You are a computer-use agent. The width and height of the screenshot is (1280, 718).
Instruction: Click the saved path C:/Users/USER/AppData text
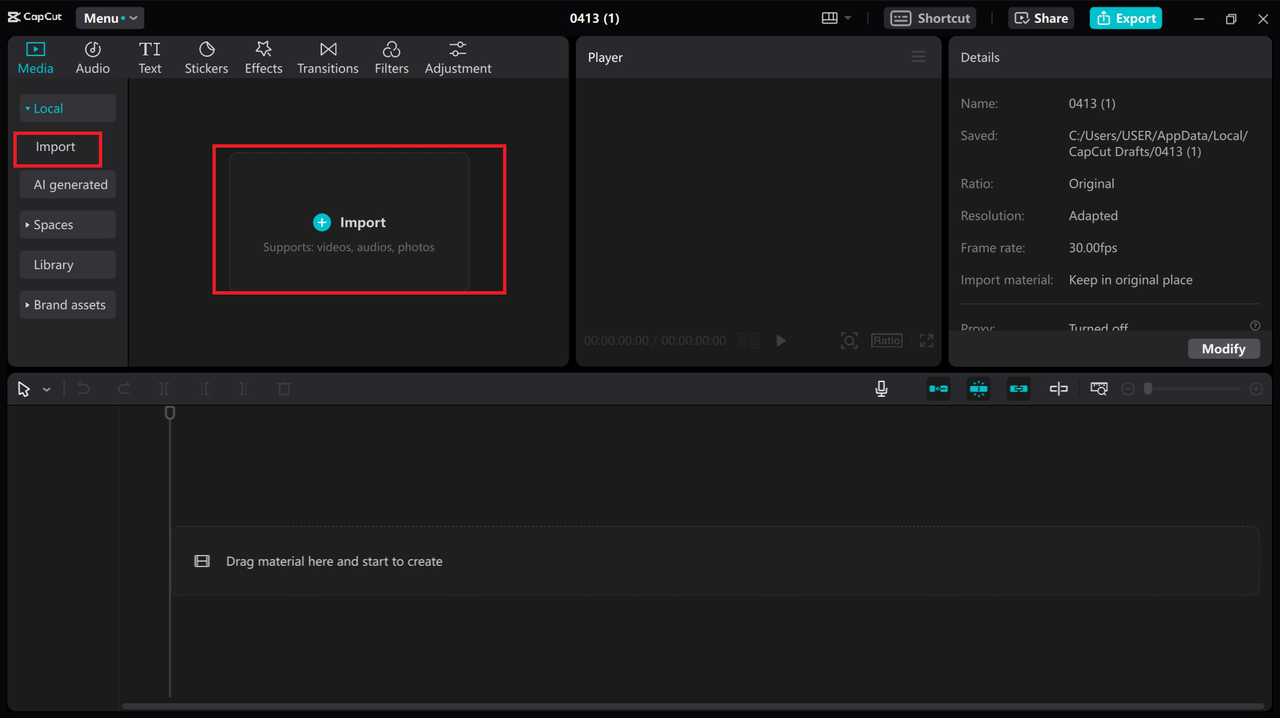coord(1158,144)
